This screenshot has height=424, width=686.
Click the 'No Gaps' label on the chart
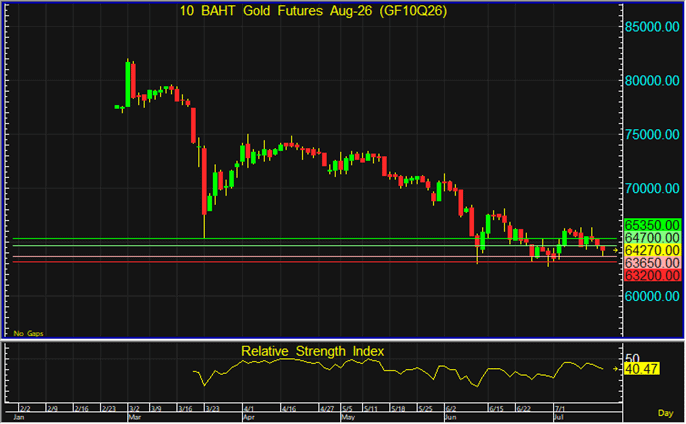tap(28, 333)
